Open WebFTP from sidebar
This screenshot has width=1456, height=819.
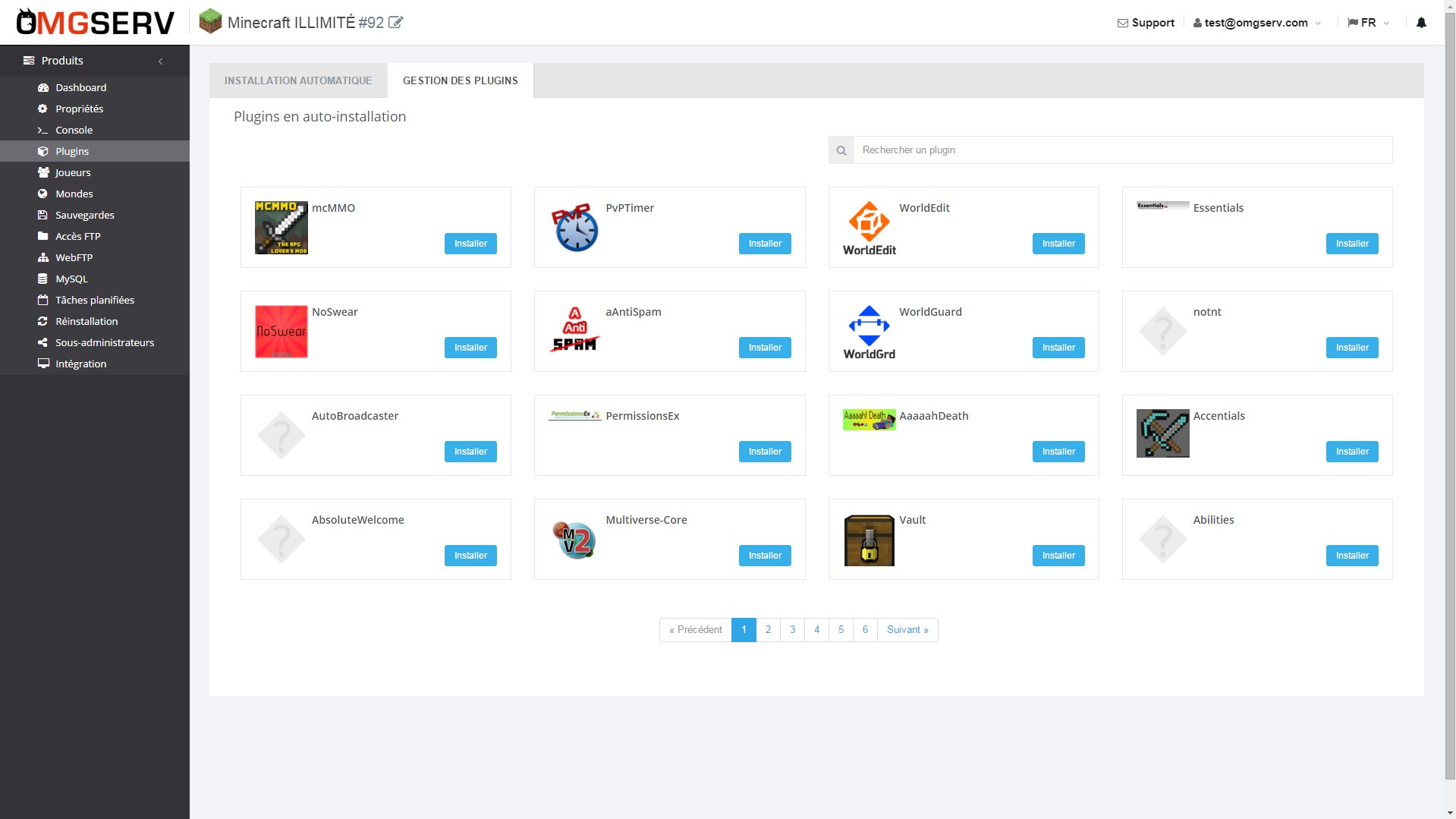[x=95, y=257]
